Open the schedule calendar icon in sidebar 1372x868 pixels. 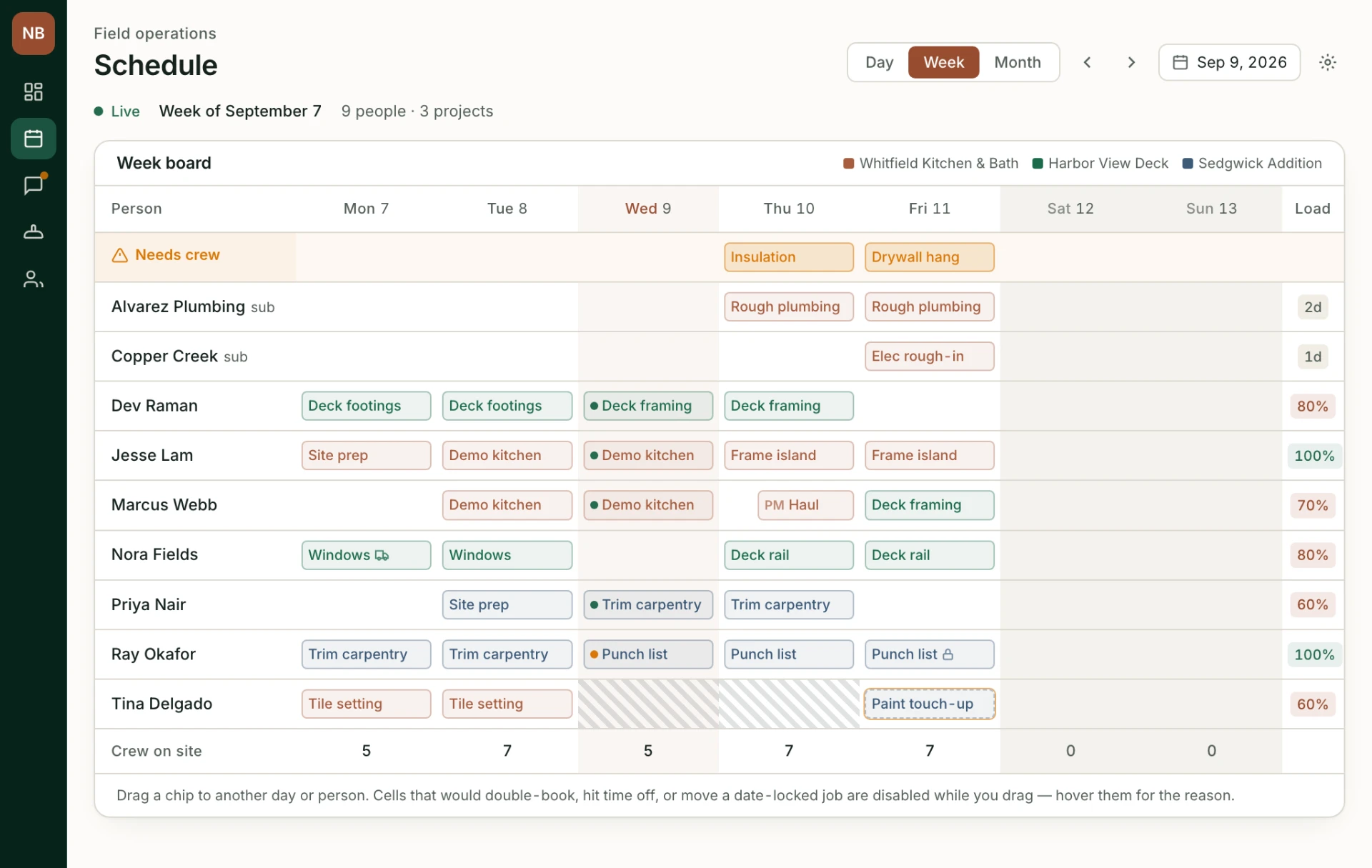[x=33, y=139]
